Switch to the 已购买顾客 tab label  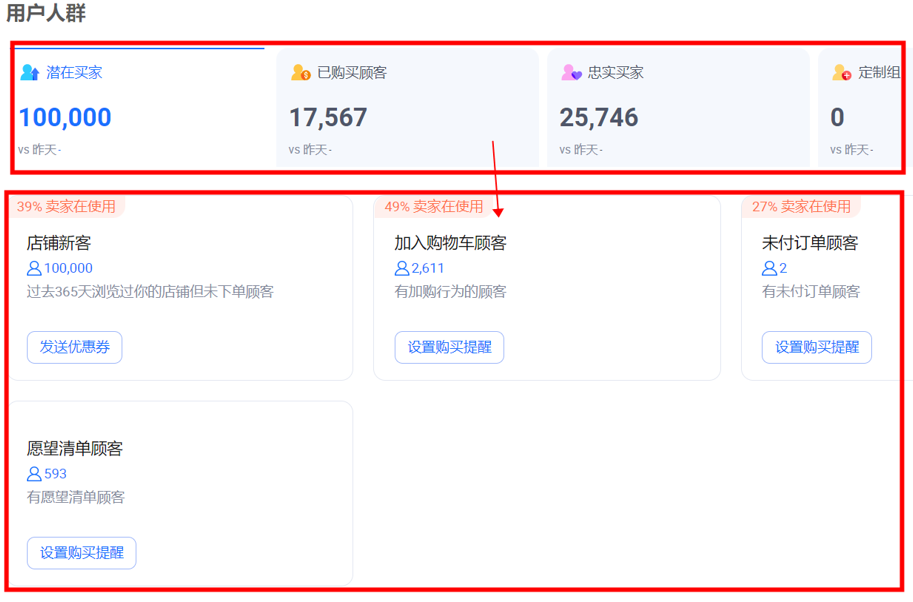click(351, 73)
